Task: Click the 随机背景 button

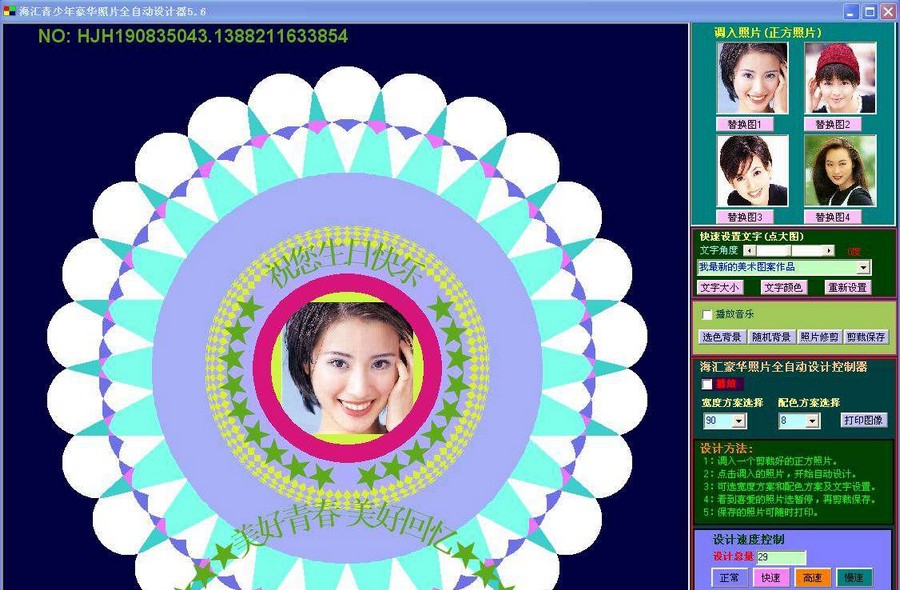Action: 771,337
